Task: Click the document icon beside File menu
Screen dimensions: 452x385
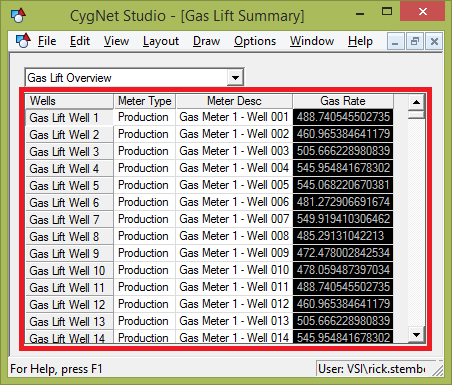Action: 23,41
